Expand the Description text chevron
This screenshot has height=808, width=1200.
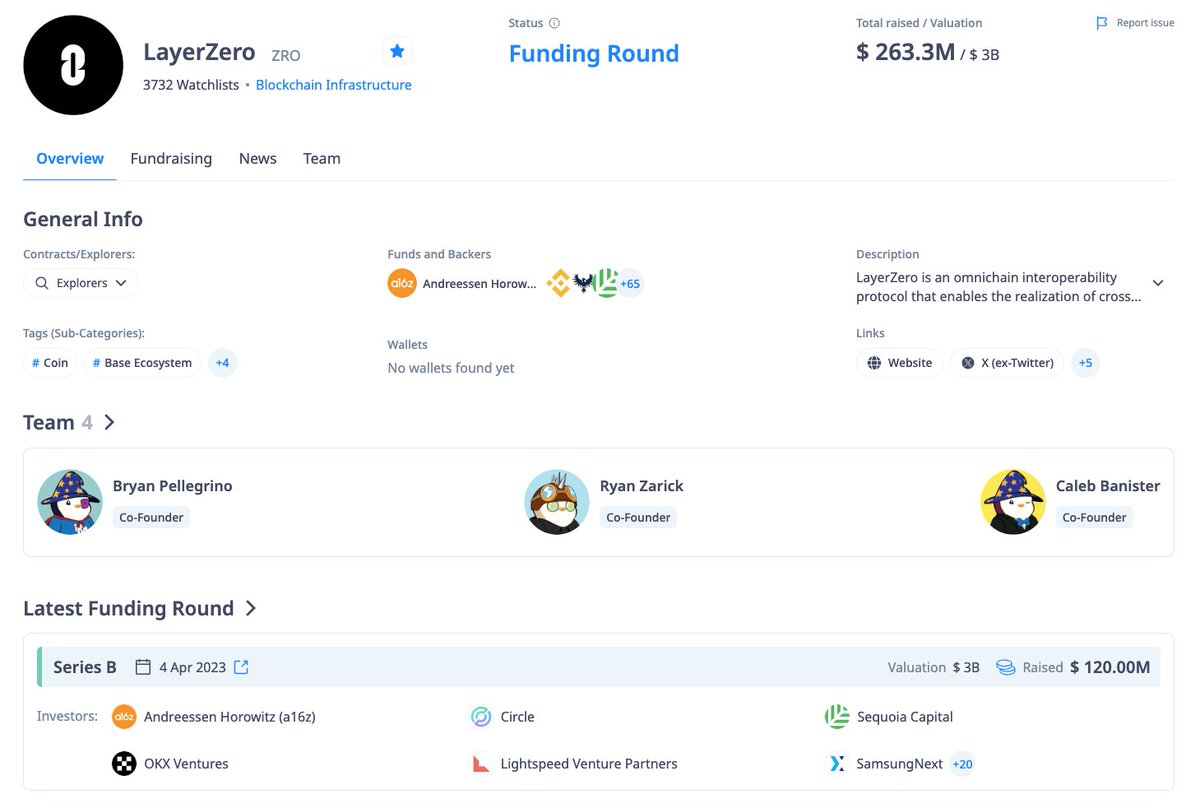(1158, 283)
